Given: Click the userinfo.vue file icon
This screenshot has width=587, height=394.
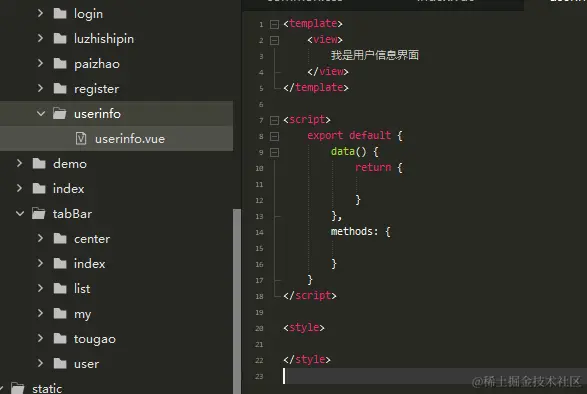Looking at the screenshot, I should coord(81,139).
